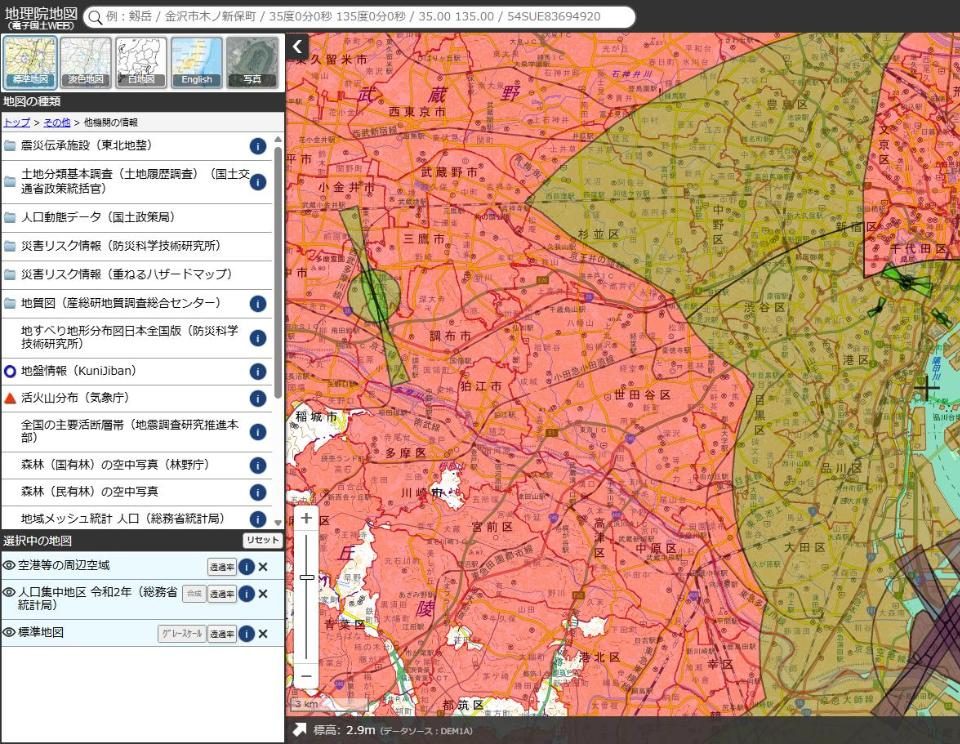Open info for 人口集中地区 layer
Screen dimensions: 960x744
point(246,594)
